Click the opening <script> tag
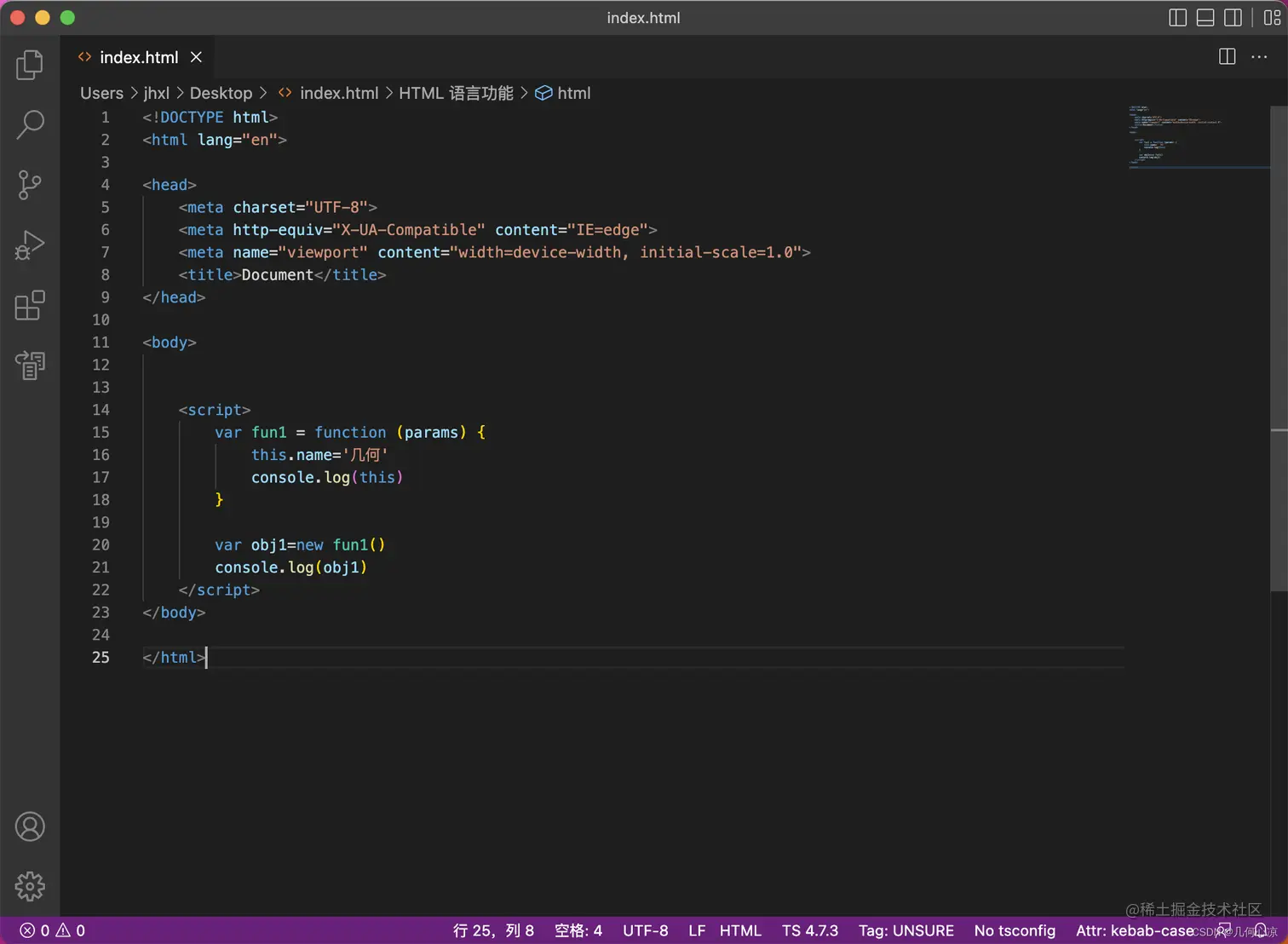The height and width of the screenshot is (944, 1288). 215,410
